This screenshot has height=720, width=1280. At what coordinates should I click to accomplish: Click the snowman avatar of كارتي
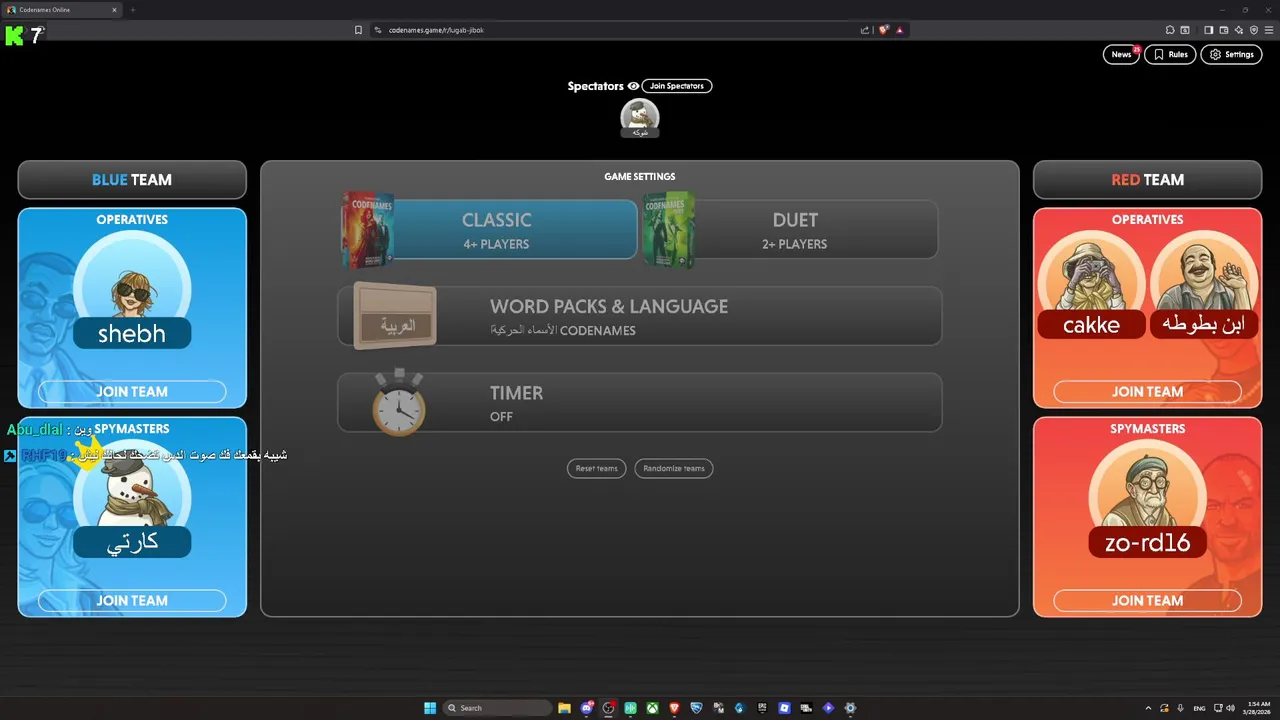(x=132, y=500)
